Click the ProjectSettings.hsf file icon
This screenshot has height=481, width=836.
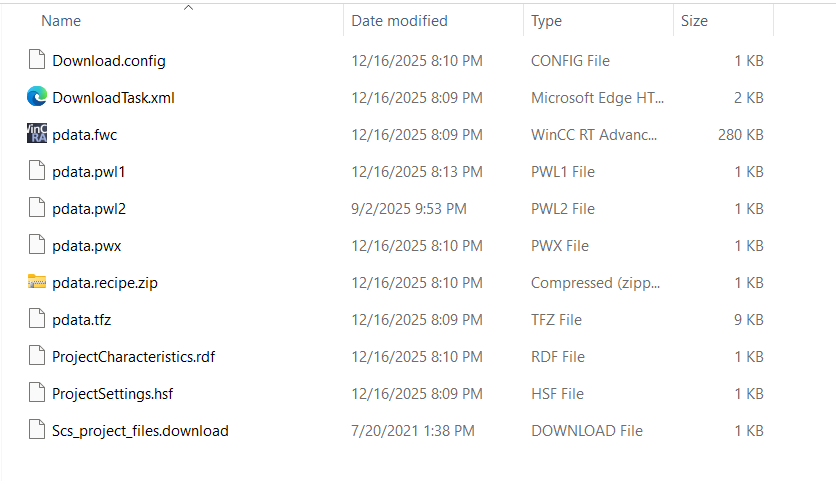37,393
